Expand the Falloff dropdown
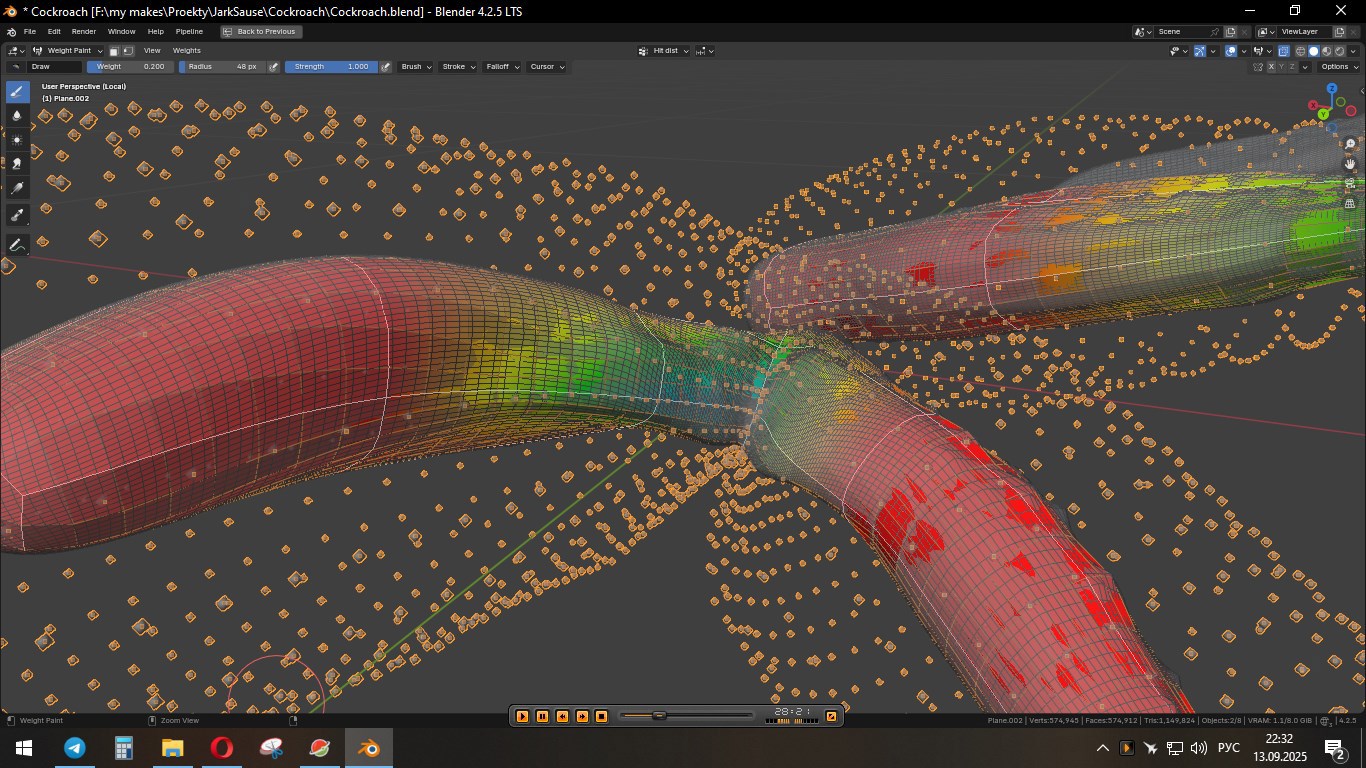The width and height of the screenshot is (1366, 768). 500,67
